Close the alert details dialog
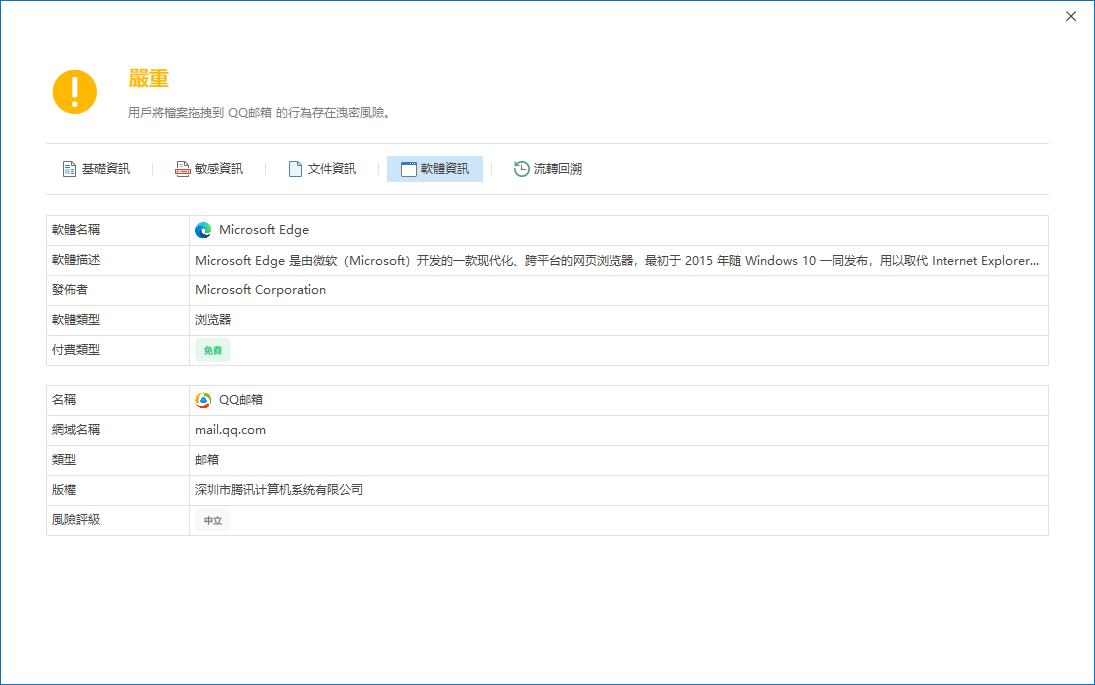Screen dimensions: 1095x685 coord(1071,16)
